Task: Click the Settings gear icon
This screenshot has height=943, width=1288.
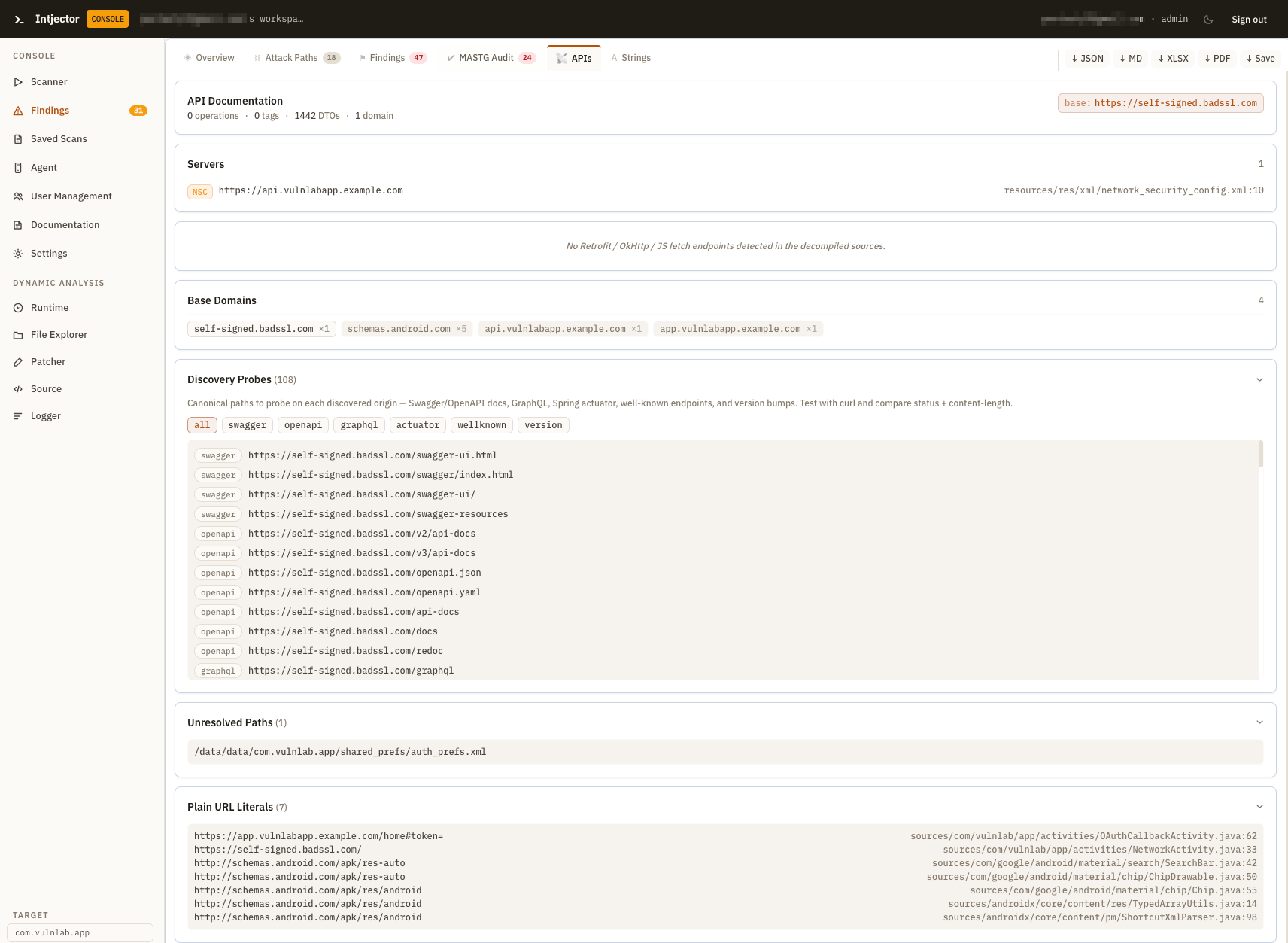Action: (18, 254)
